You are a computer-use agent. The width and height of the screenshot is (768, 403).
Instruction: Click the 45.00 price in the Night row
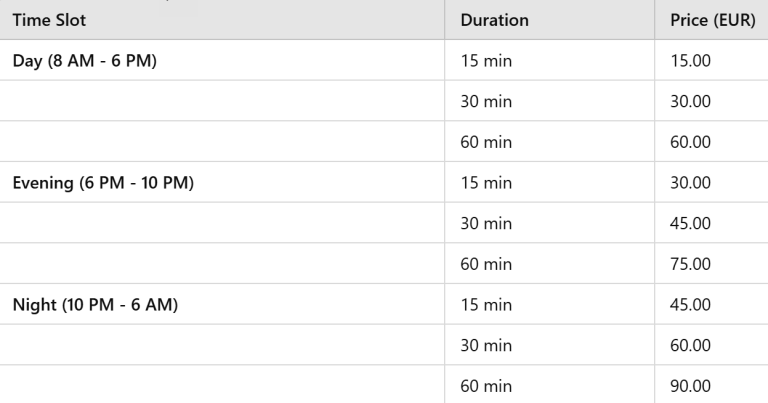(x=691, y=305)
